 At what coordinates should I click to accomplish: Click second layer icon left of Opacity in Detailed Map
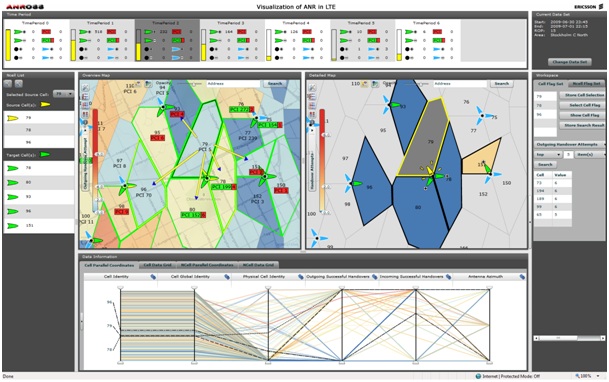coord(375,84)
